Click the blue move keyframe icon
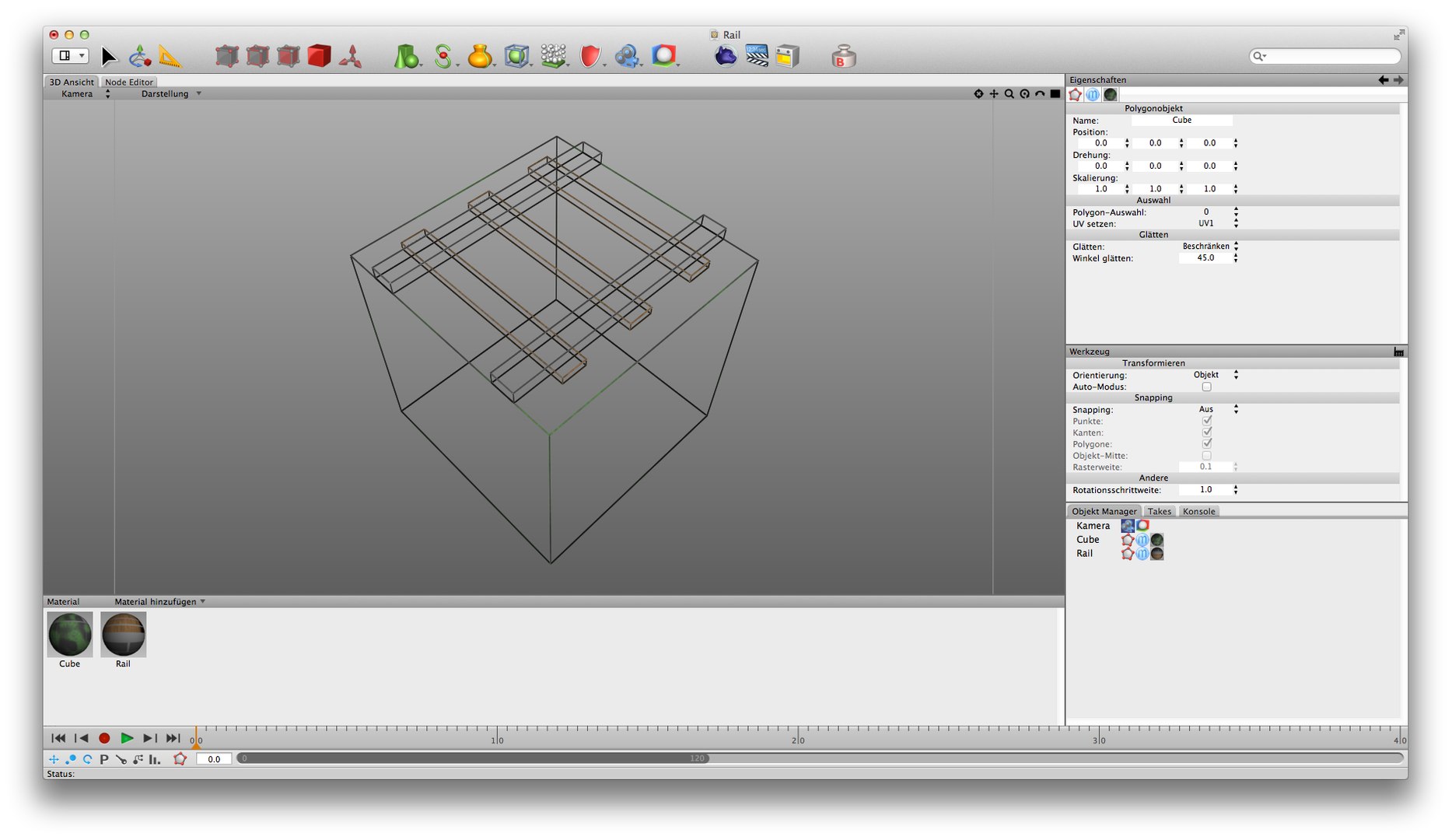Screen dimensions: 1452x840 (x=54, y=759)
